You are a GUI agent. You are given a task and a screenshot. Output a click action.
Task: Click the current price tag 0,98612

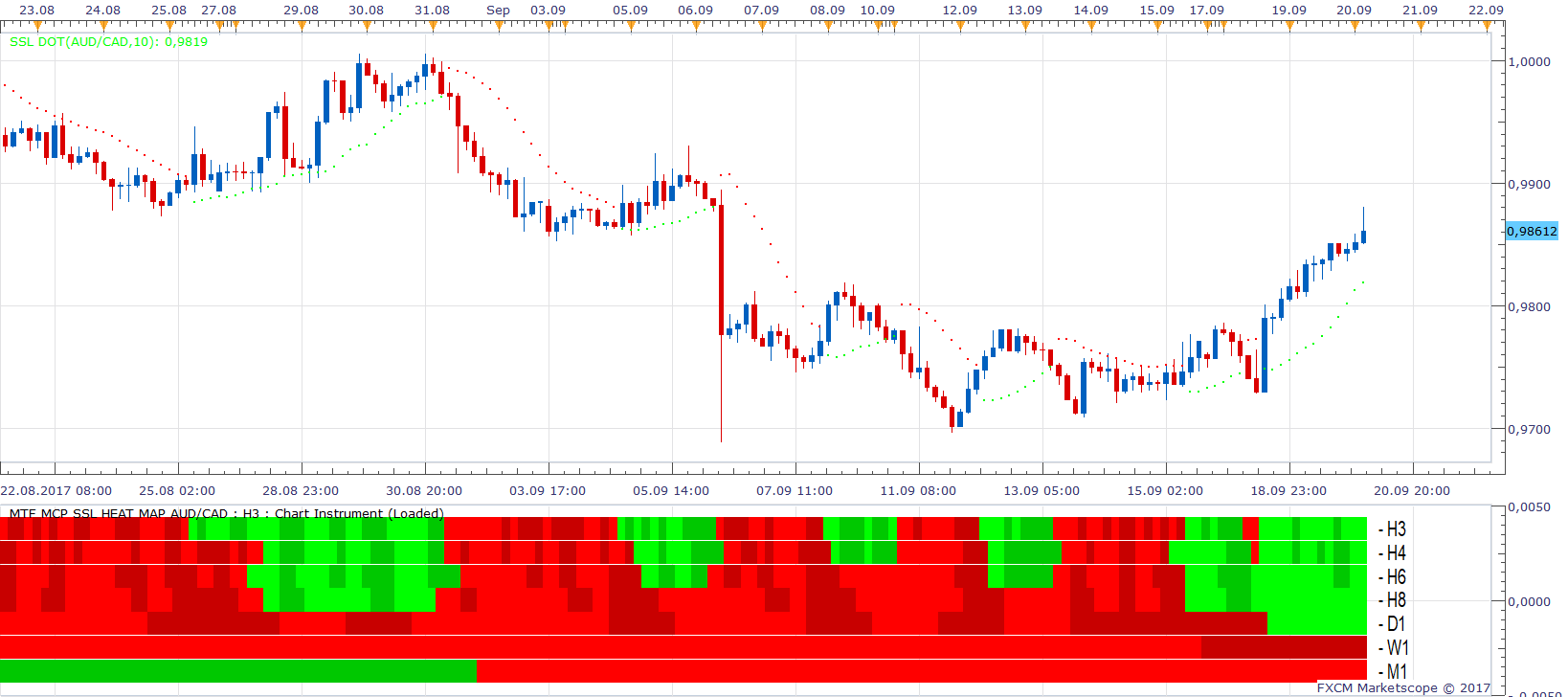click(1532, 232)
